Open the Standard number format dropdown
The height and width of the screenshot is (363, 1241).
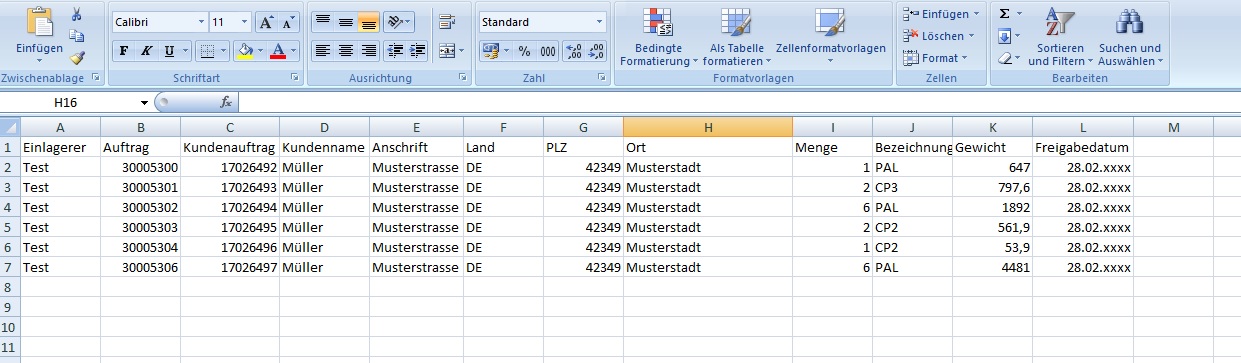[599, 22]
